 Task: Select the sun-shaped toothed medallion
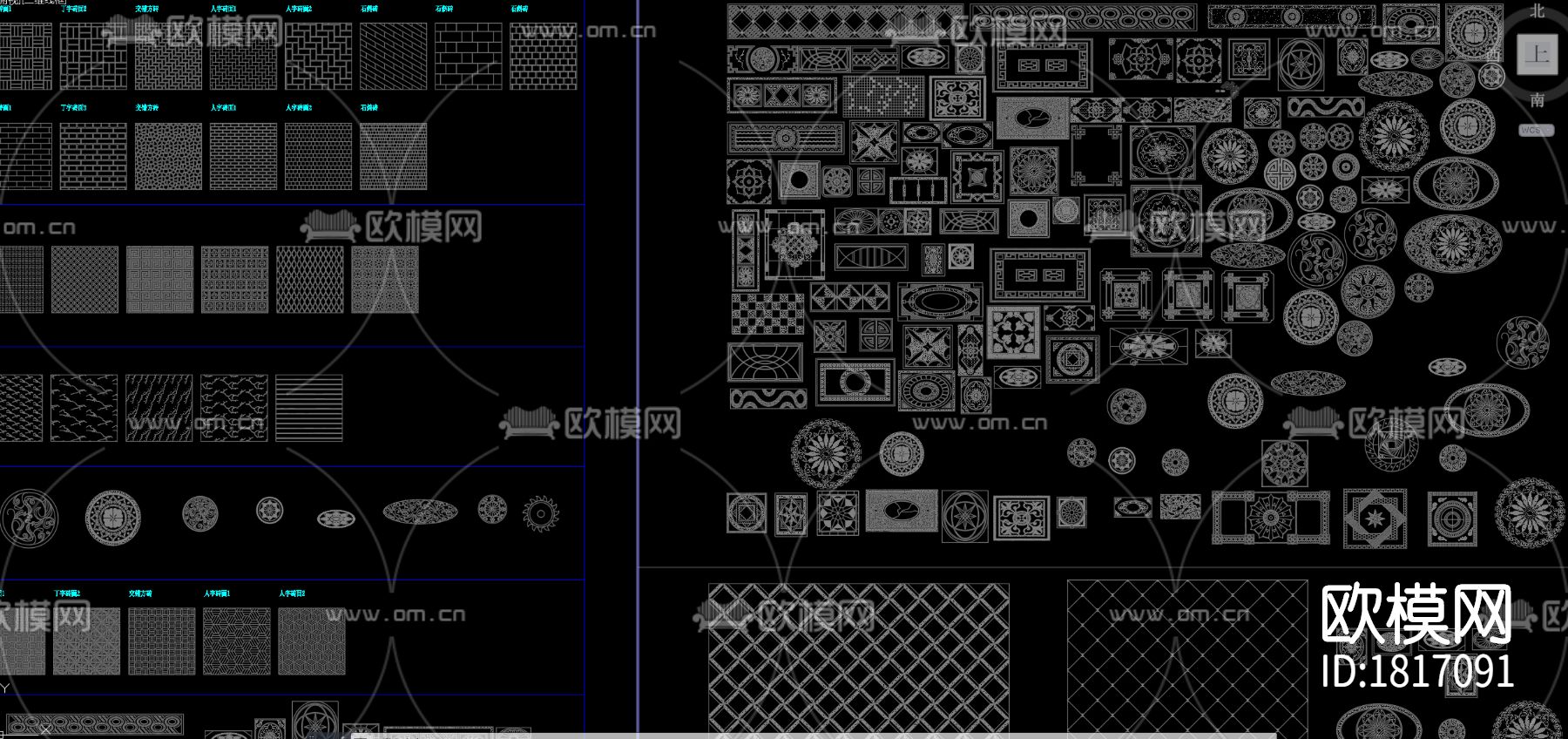541,513
